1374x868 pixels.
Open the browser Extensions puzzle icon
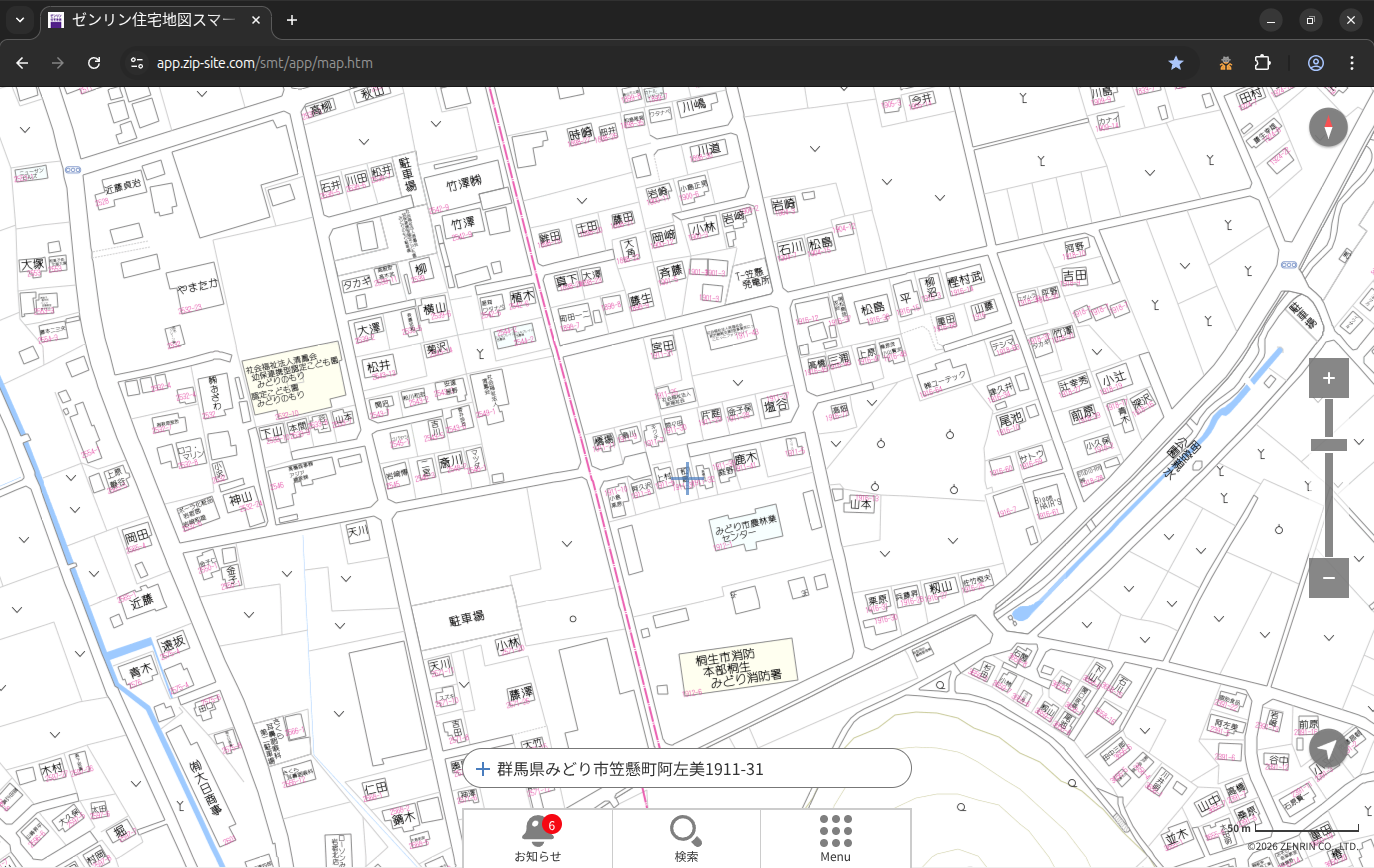point(1262,63)
